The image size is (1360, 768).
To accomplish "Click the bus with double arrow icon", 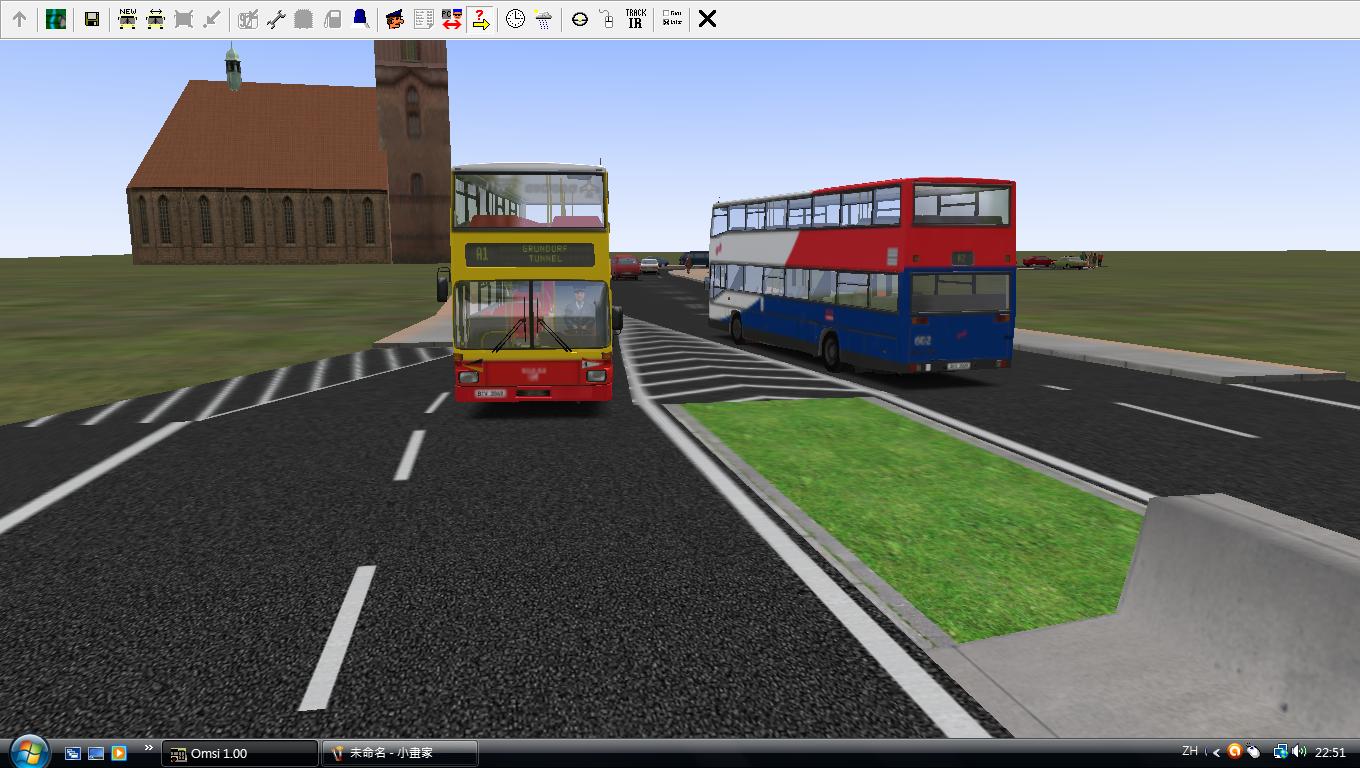I will [155, 19].
